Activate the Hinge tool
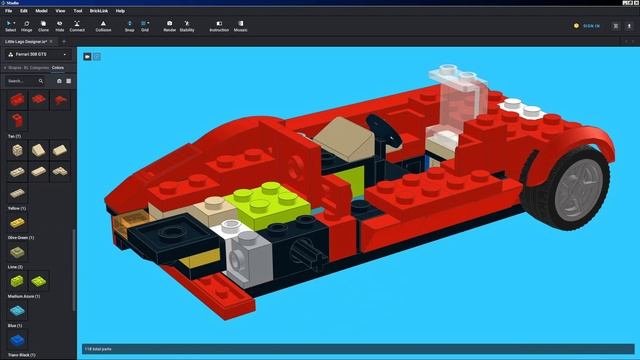The height and width of the screenshot is (360, 640). tap(27, 26)
